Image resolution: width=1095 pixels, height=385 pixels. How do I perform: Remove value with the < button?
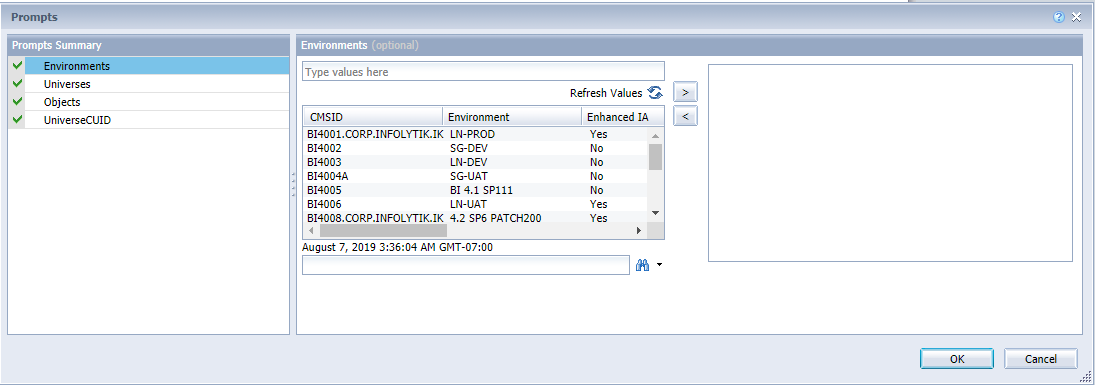pos(685,116)
